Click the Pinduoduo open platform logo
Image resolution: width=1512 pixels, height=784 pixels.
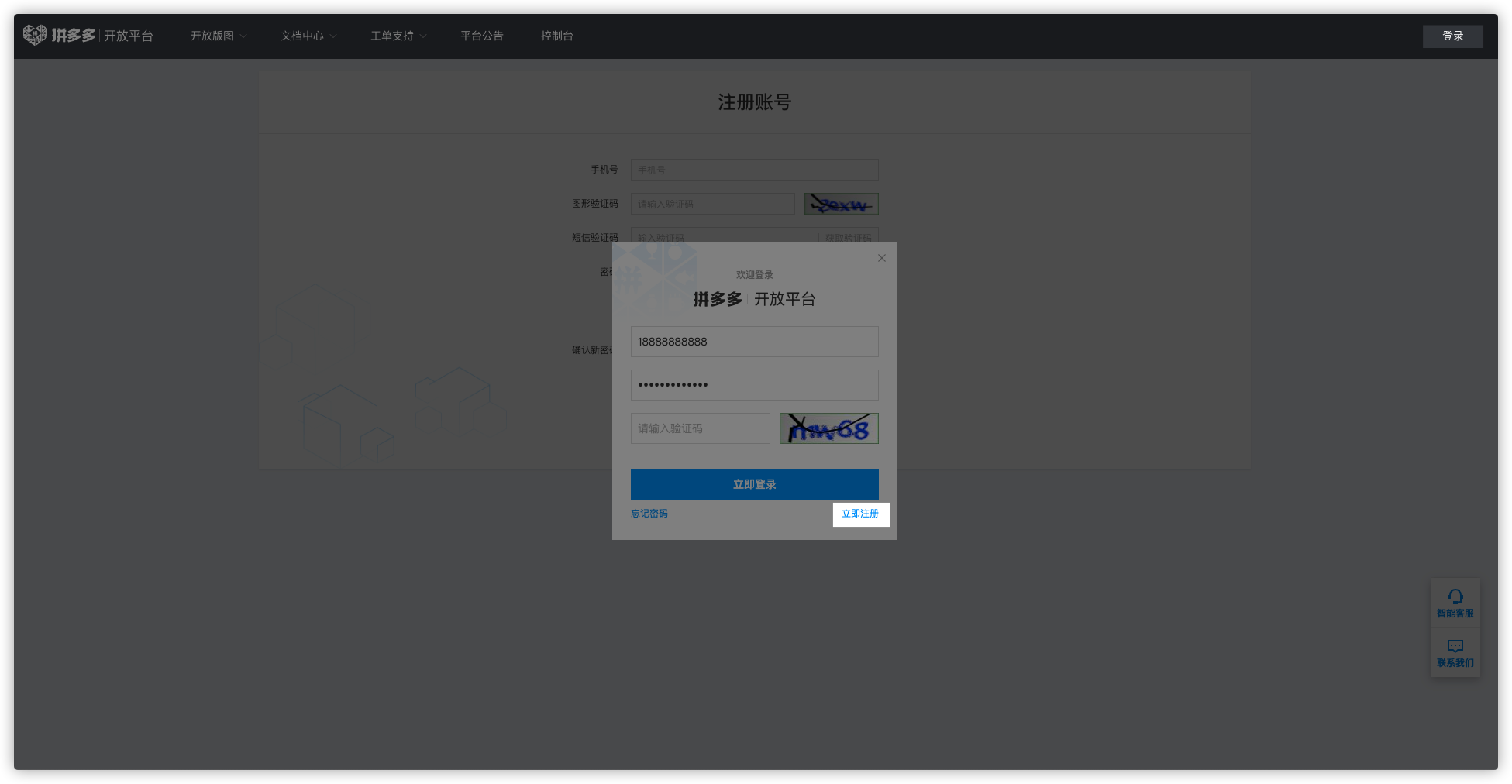pos(88,36)
